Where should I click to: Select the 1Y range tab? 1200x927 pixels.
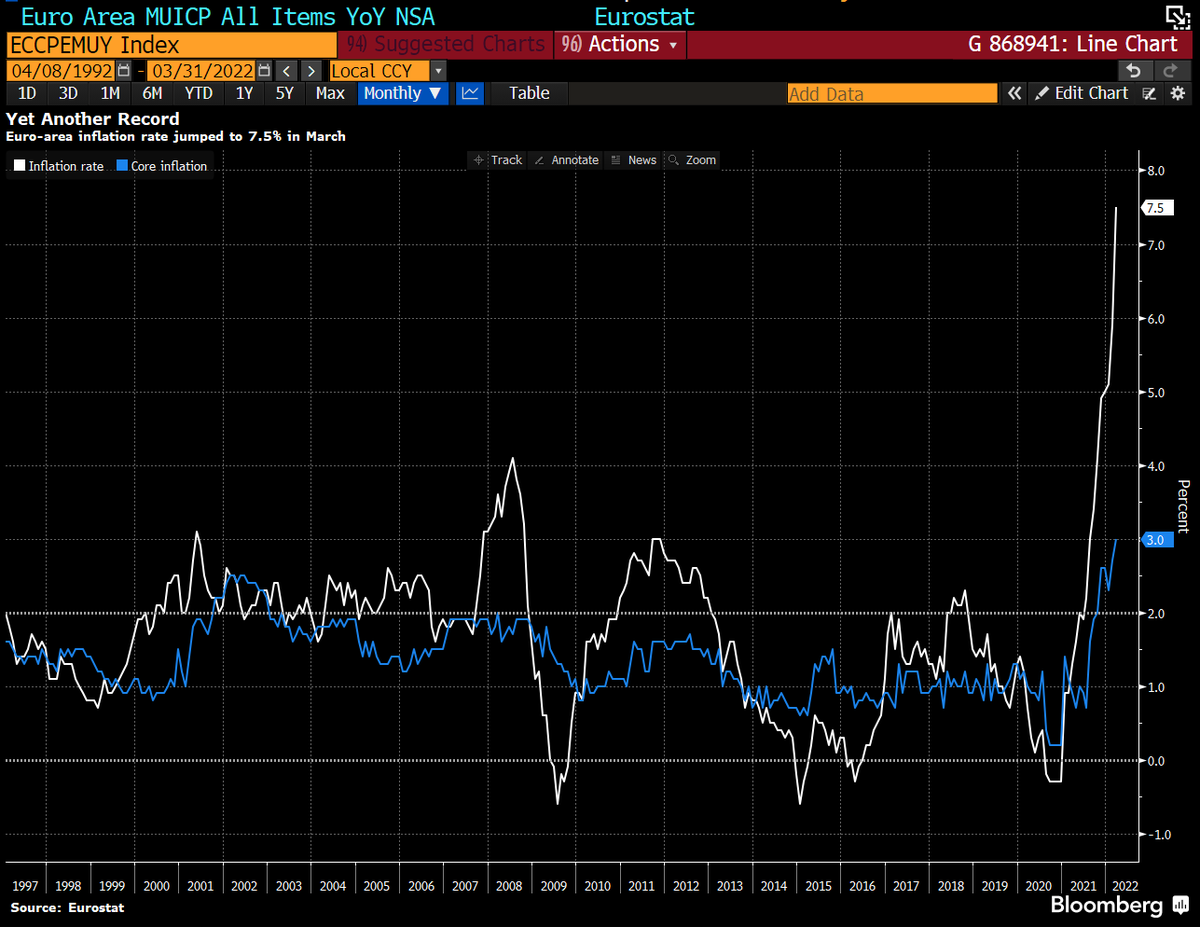(x=244, y=93)
